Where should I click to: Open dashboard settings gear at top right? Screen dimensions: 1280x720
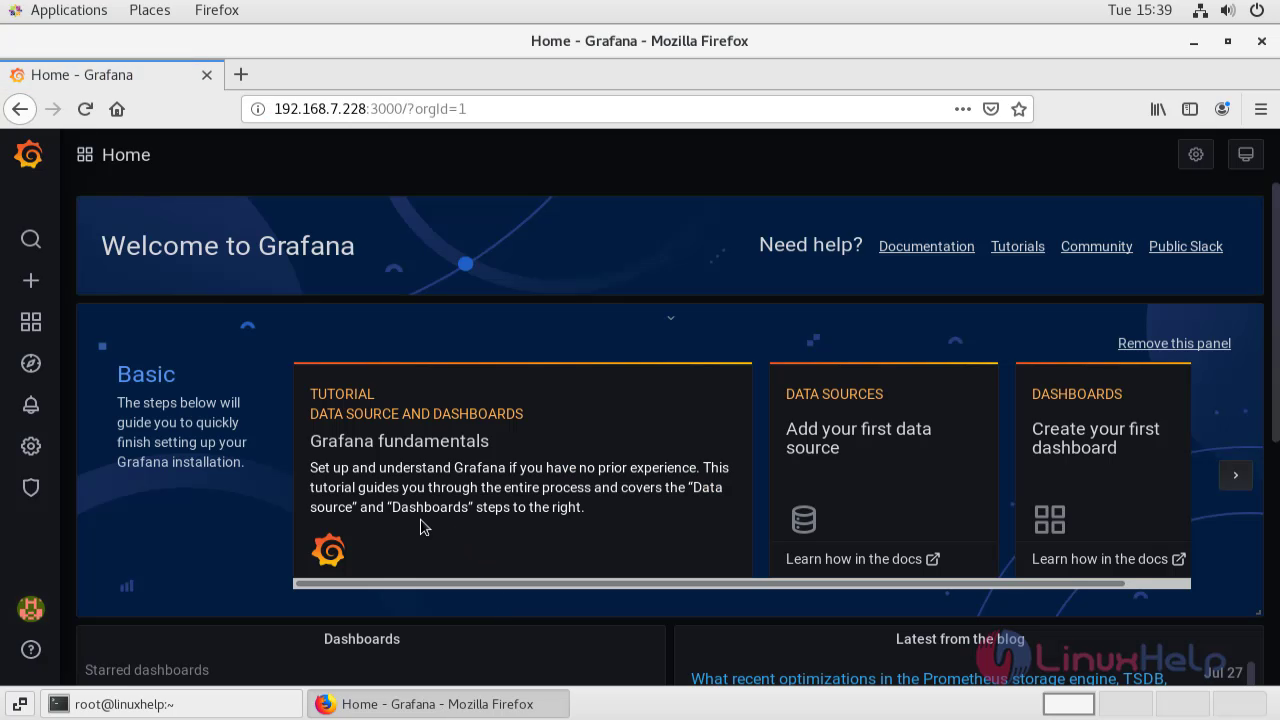pyautogui.click(x=1196, y=155)
